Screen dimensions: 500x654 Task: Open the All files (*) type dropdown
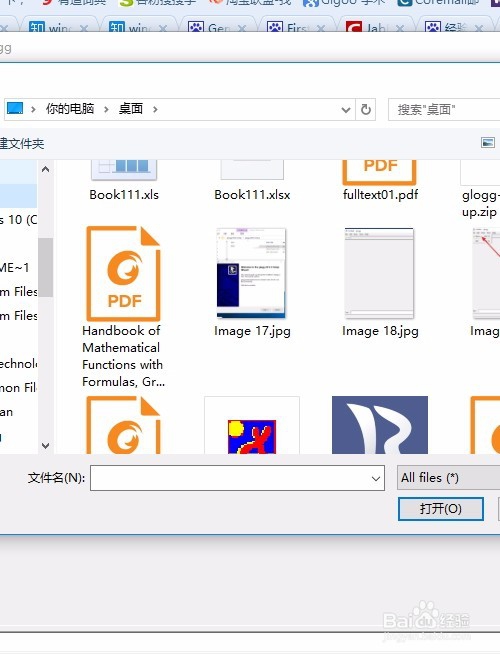[448, 478]
